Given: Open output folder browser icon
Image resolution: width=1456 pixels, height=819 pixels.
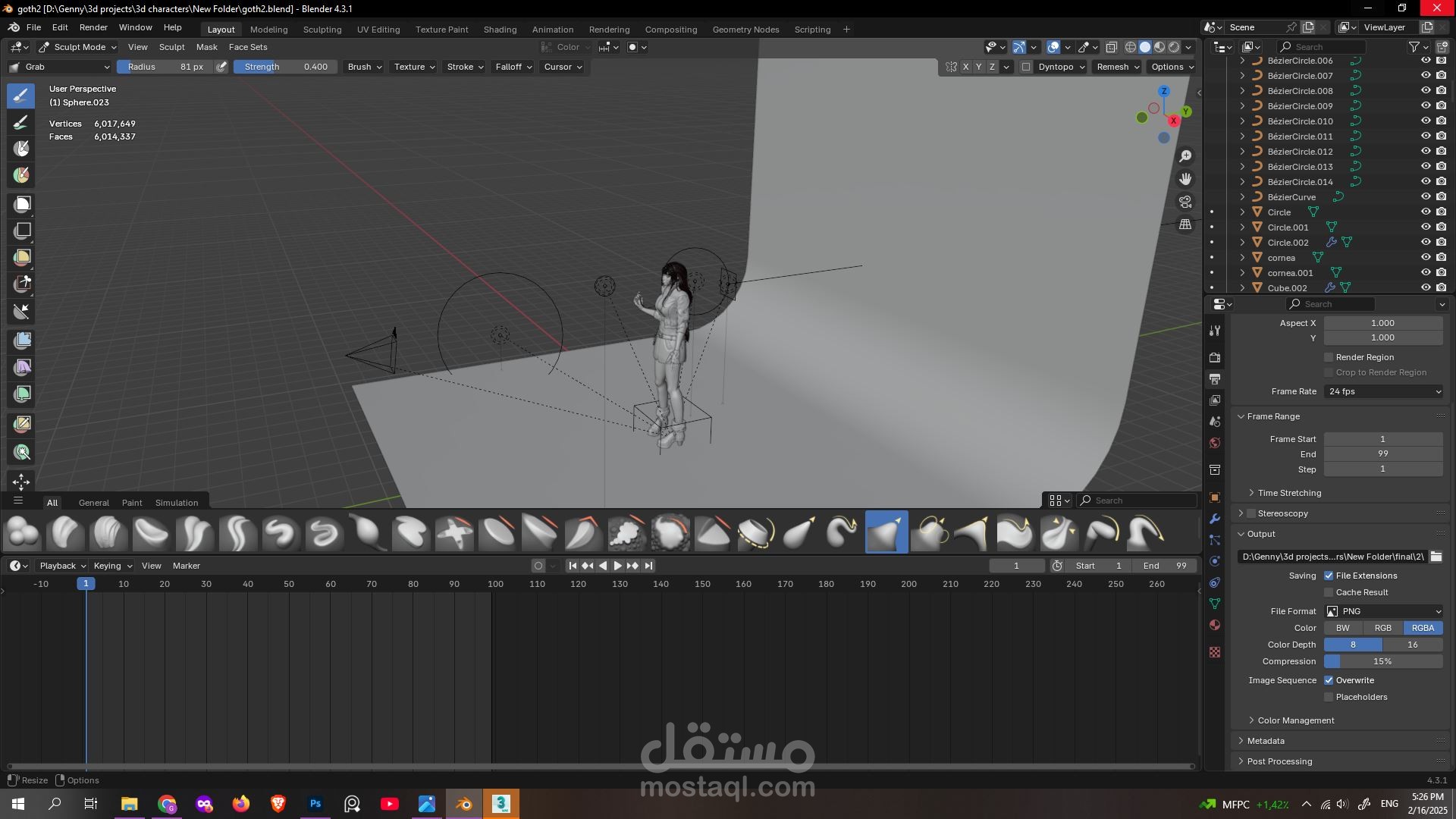Looking at the screenshot, I should pos(1436,557).
